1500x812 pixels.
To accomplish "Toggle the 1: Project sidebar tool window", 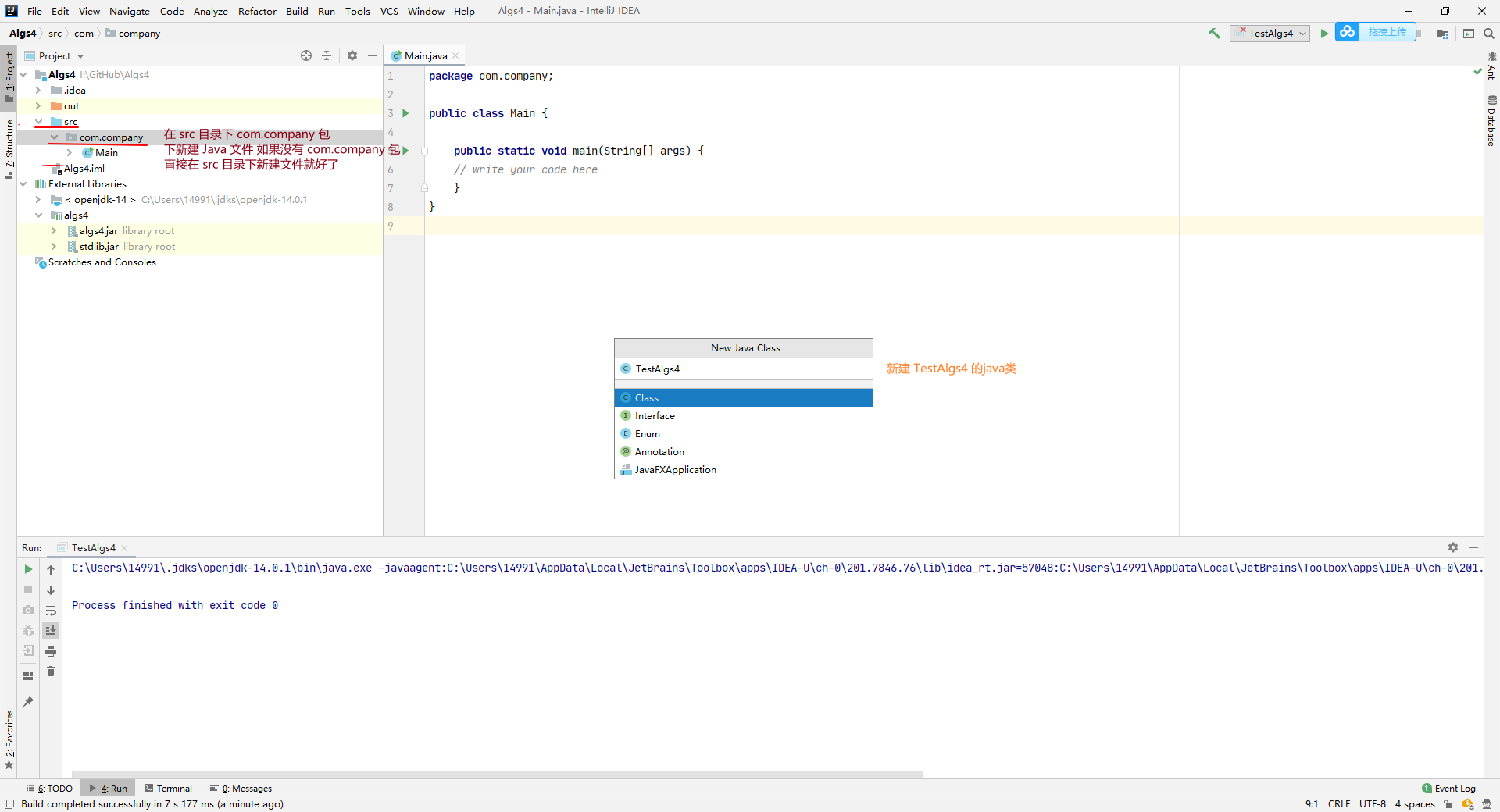I will pos(9,77).
